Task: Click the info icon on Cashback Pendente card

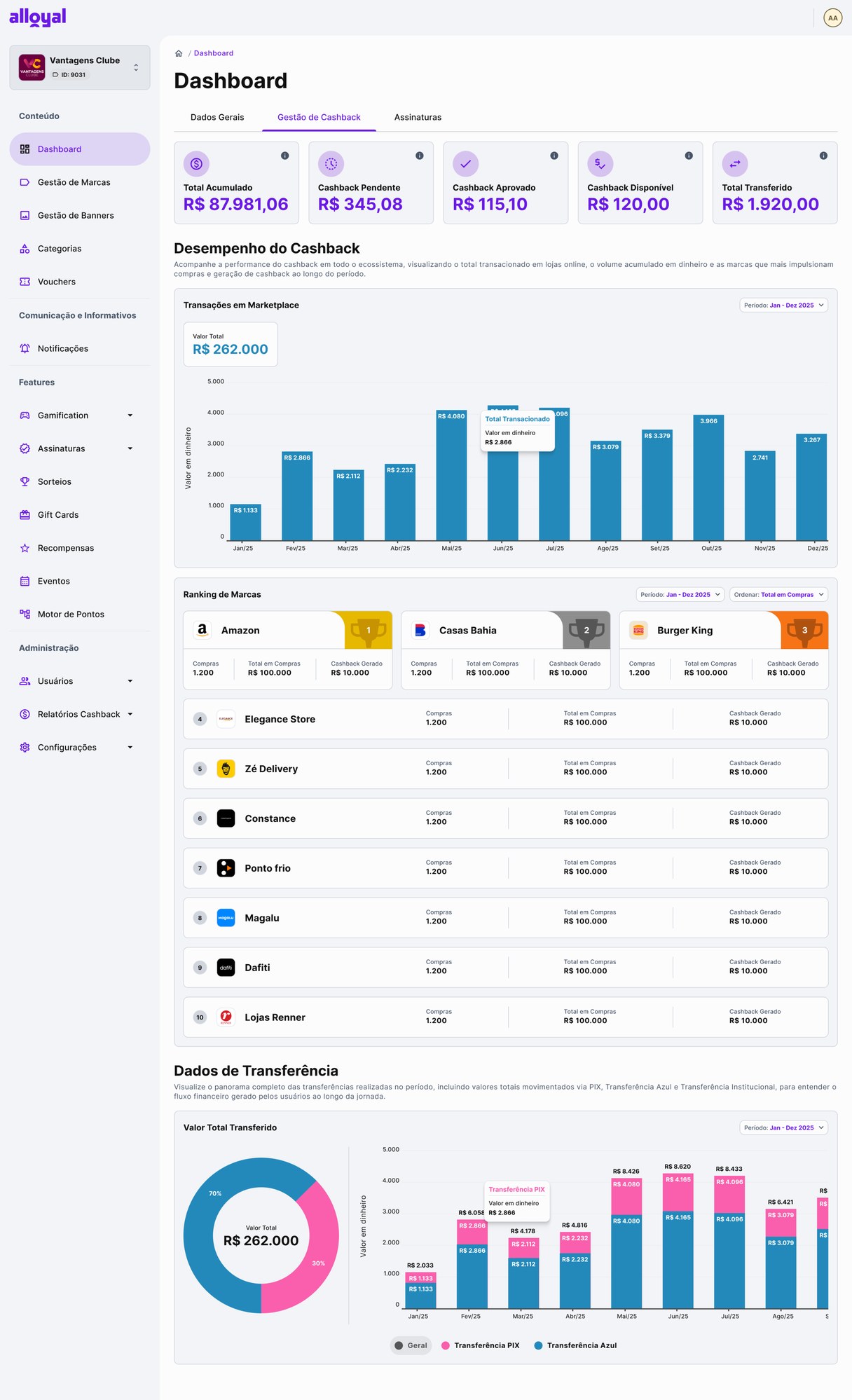Action: pyautogui.click(x=419, y=156)
